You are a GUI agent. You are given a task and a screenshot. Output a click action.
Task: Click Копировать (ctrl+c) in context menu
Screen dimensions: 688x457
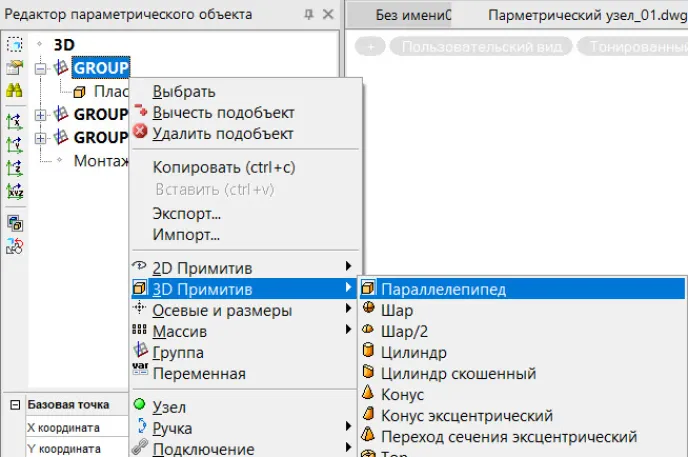(x=223, y=167)
